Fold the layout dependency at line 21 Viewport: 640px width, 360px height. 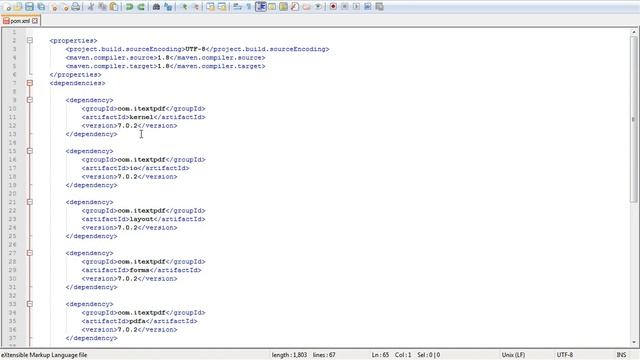[30, 202]
